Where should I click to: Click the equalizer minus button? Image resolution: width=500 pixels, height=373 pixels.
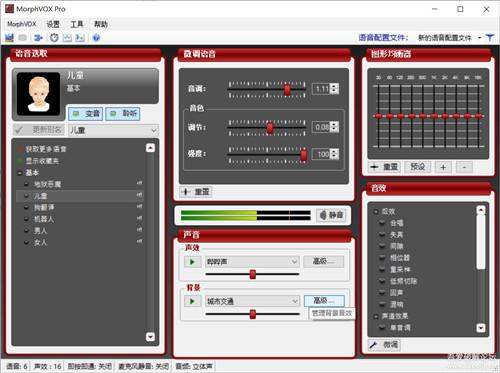click(x=464, y=167)
